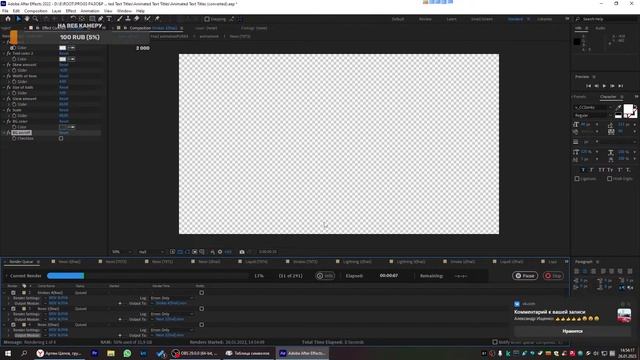Open viewer magnification 50% dropdown
The height and width of the screenshot is (360, 640).
click(122, 252)
